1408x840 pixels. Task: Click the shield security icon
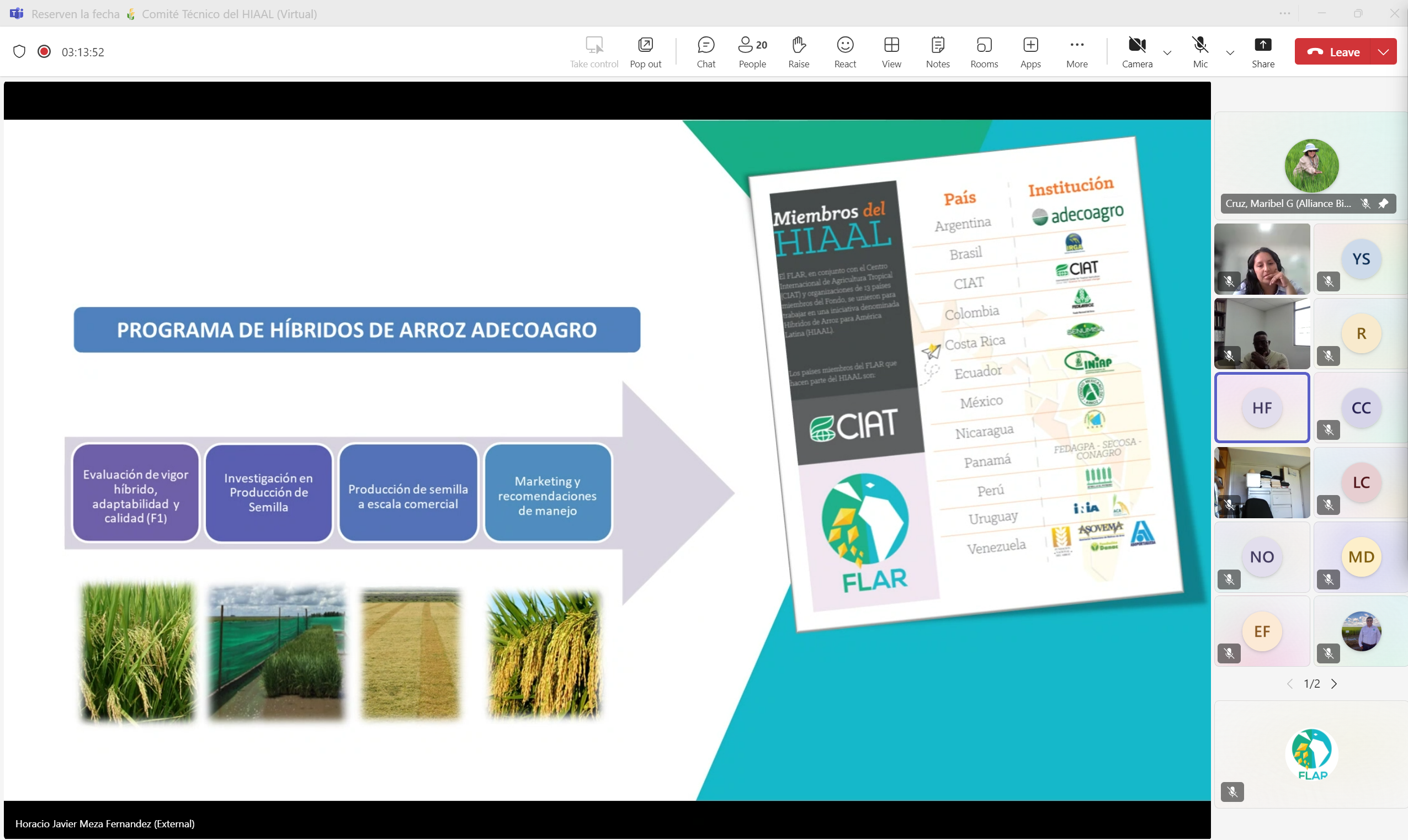click(x=19, y=51)
